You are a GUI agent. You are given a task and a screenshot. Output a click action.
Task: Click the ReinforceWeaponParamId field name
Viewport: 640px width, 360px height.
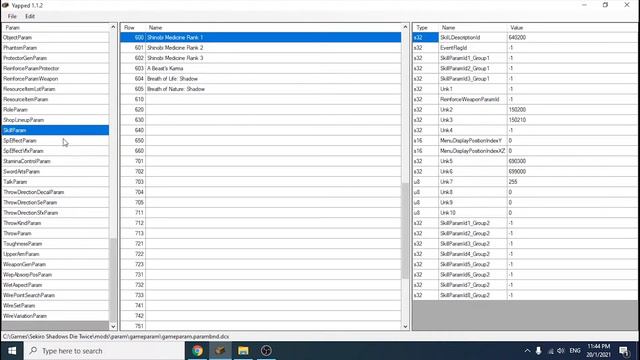tap(473, 99)
